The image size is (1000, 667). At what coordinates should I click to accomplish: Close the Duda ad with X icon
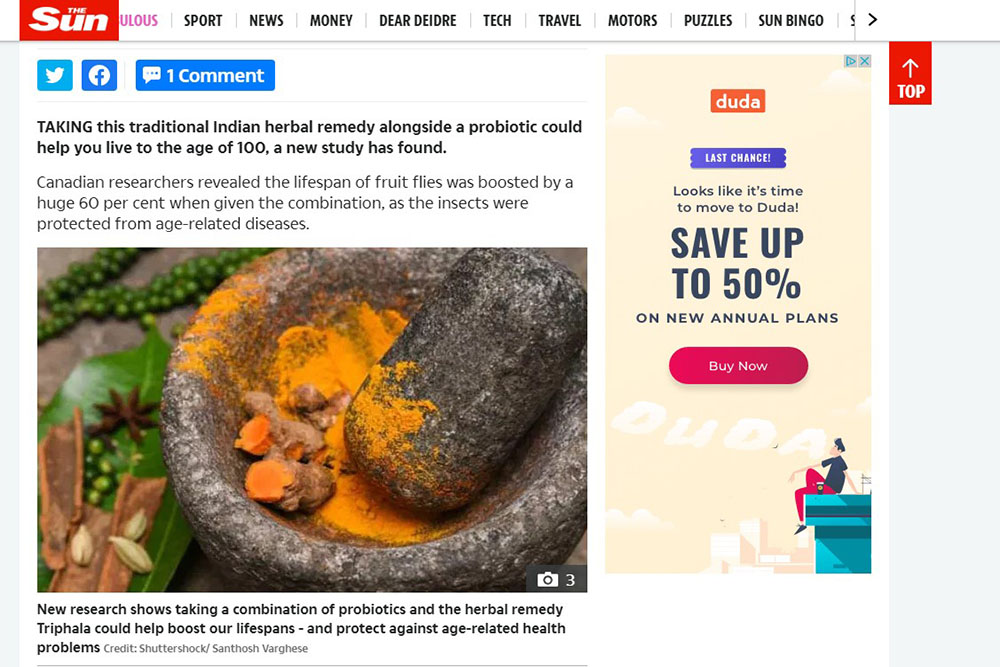[865, 61]
